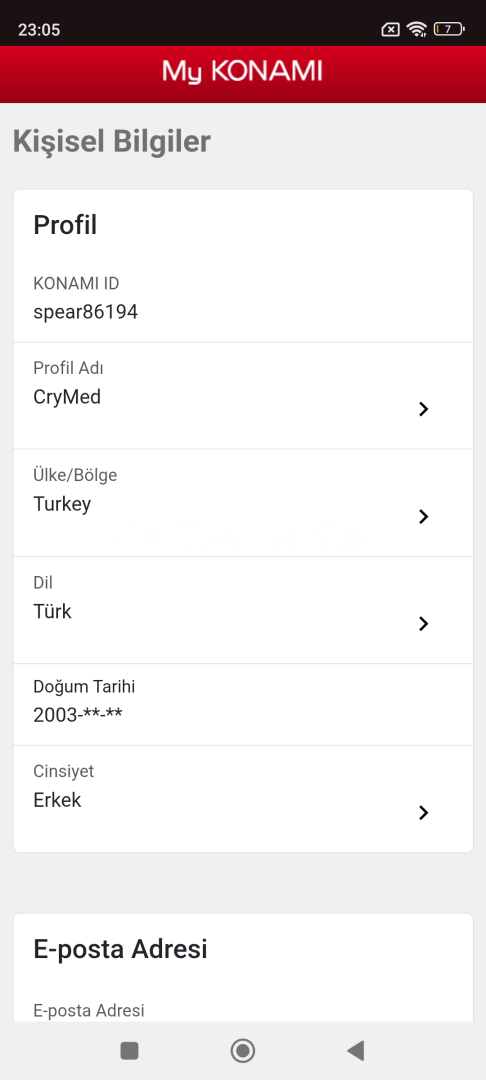Tap the My KONAMI header logo
The image size is (486, 1080).
pyautogui.click(x=242, y=72)
